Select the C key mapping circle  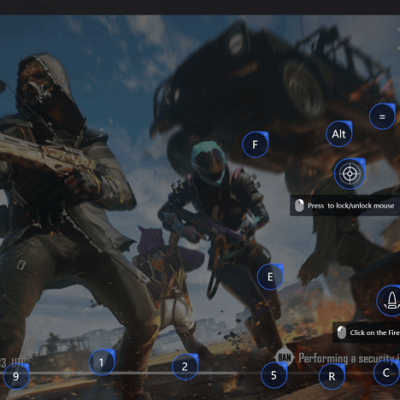coord(386,373)
